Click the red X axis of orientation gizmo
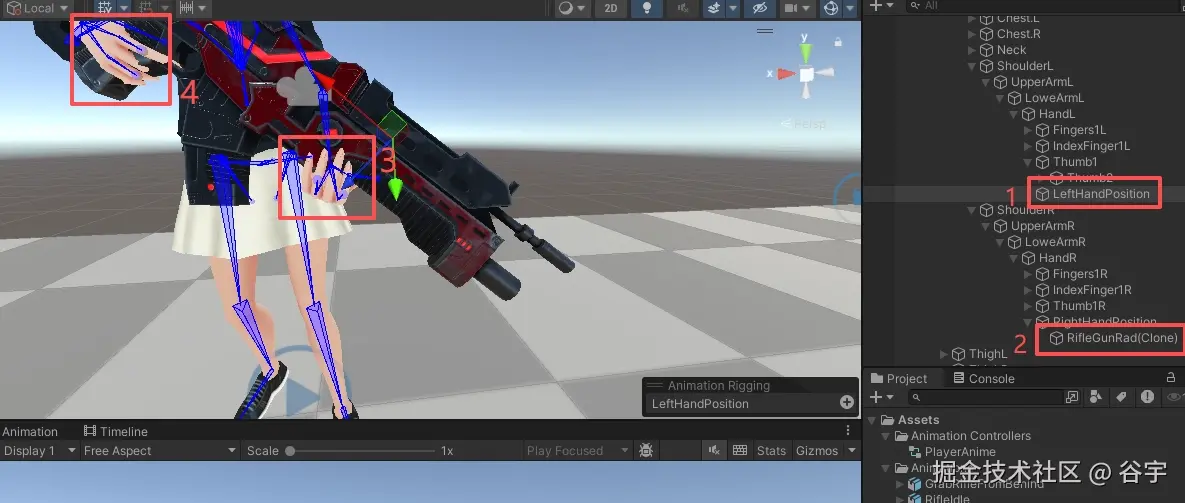1185x503 pixels. pos(786,74)
